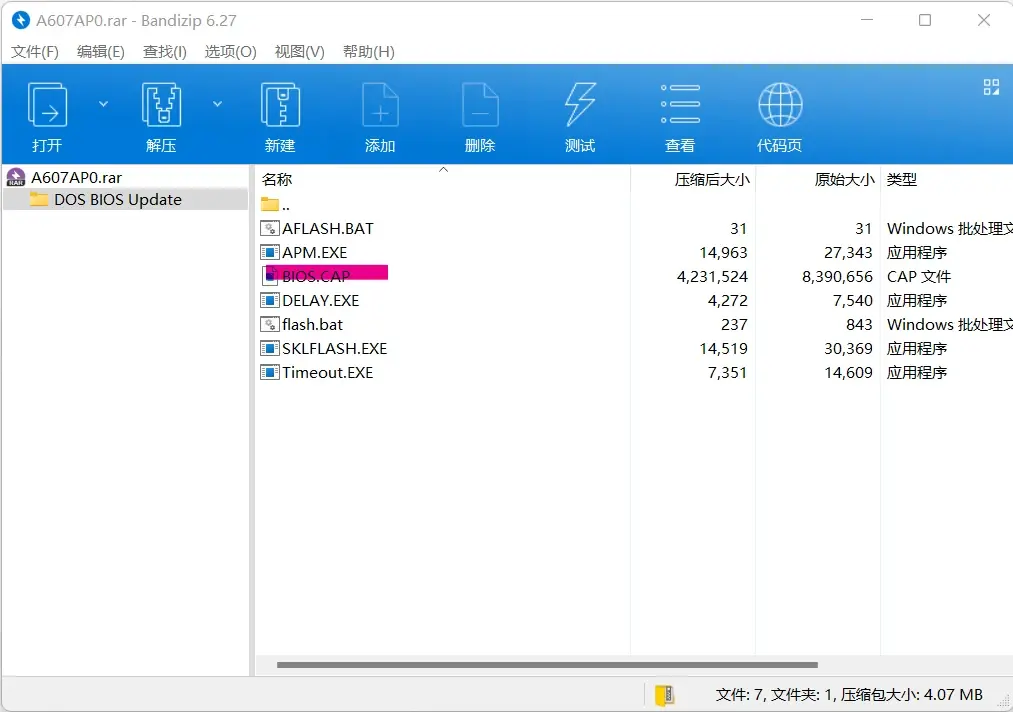Click the Open (打开) toolbar icon
Viewport: 1013px width, 712px height.
pyautogui.click(x=47, y=105)
